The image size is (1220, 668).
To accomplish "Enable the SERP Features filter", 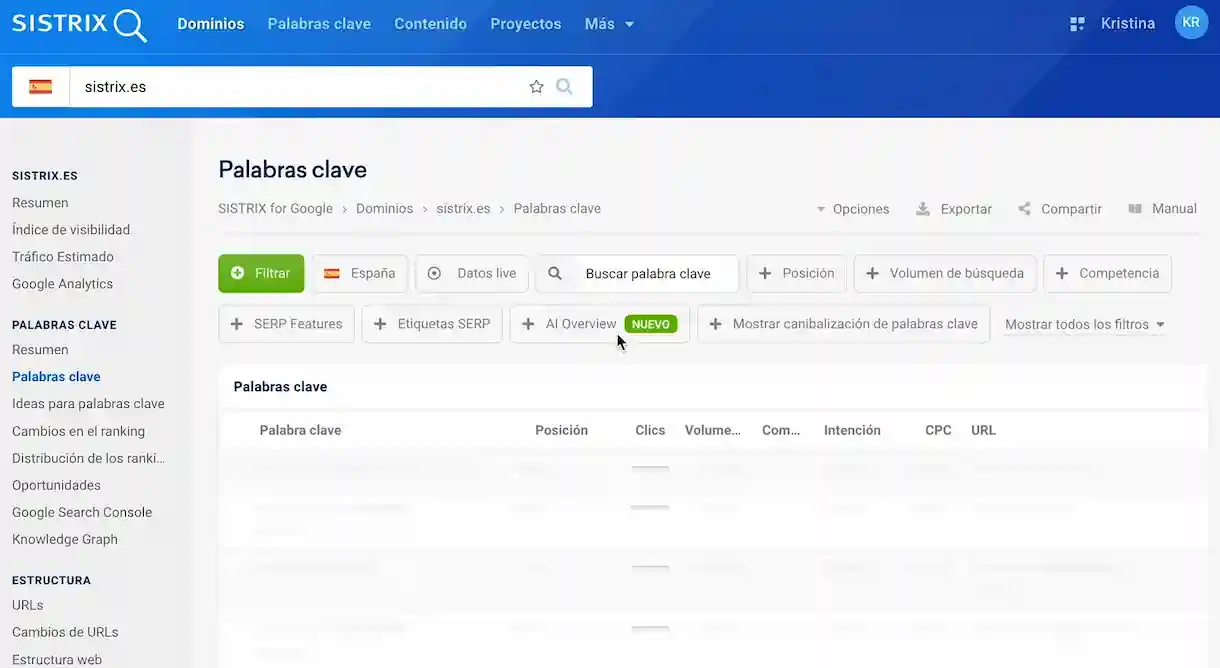I will pyautogui.click(x=286, y=323).
